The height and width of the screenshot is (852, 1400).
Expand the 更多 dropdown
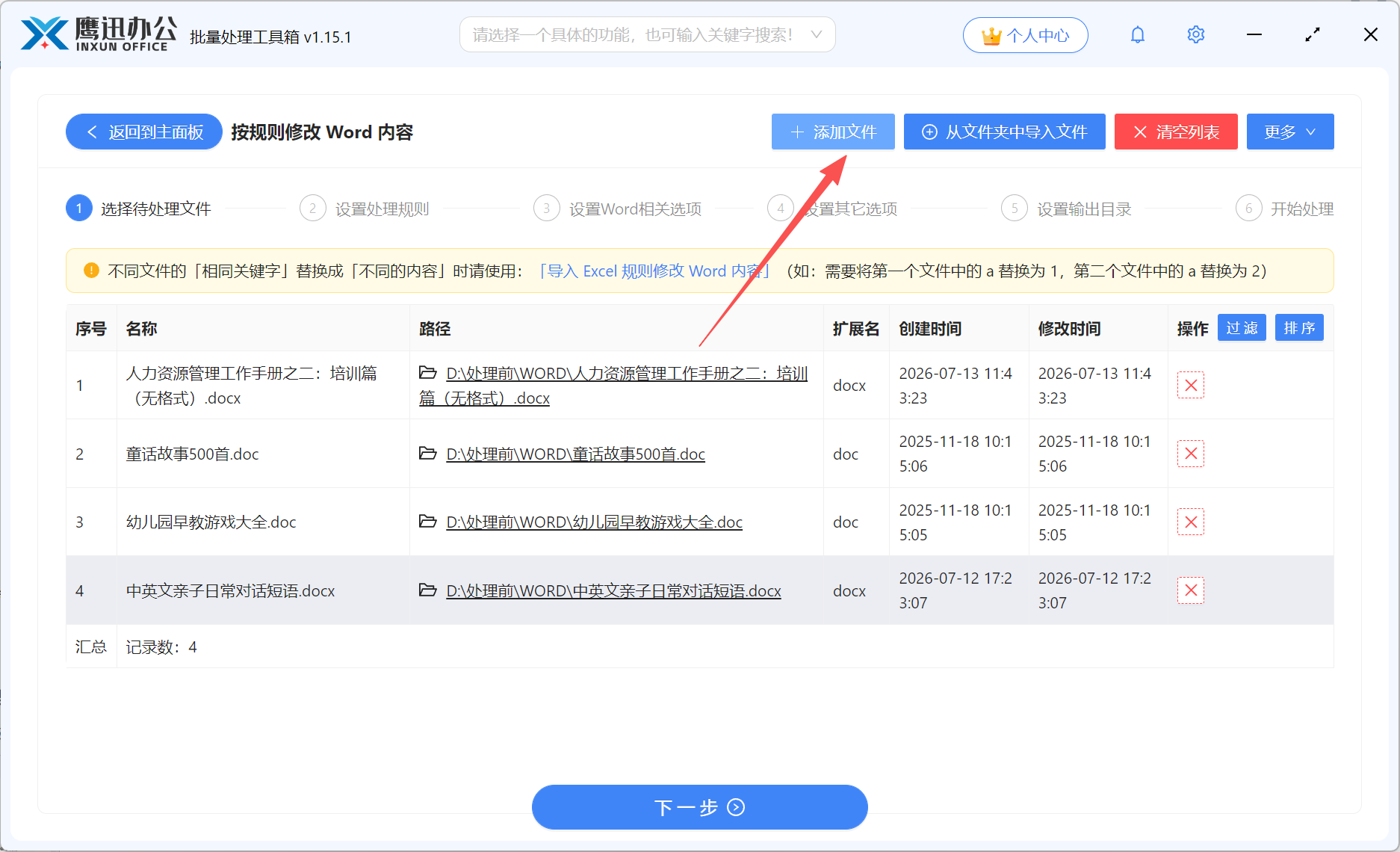pyautogui.click(x=1290, y=132)
